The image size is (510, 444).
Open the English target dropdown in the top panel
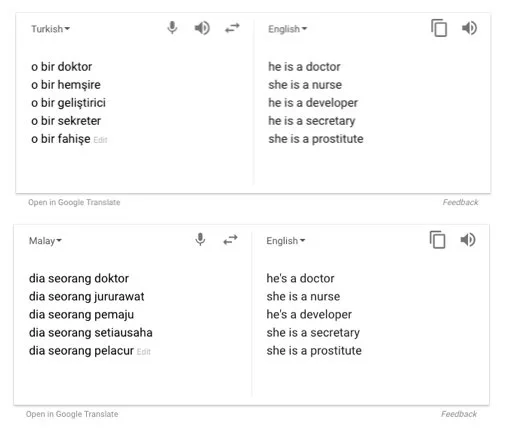click(288, 29)
